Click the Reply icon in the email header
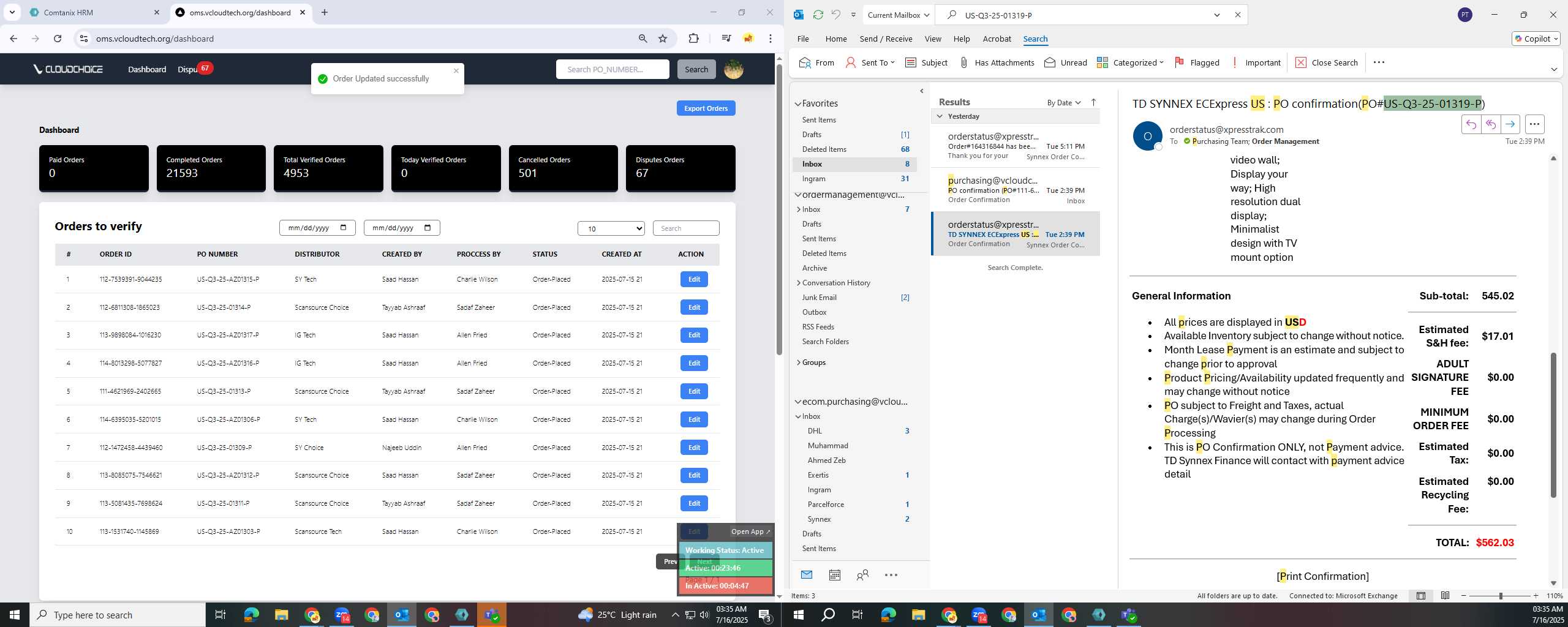Image resolution: width=1568 pixels, height=627 pixels. click(1471, 124)
